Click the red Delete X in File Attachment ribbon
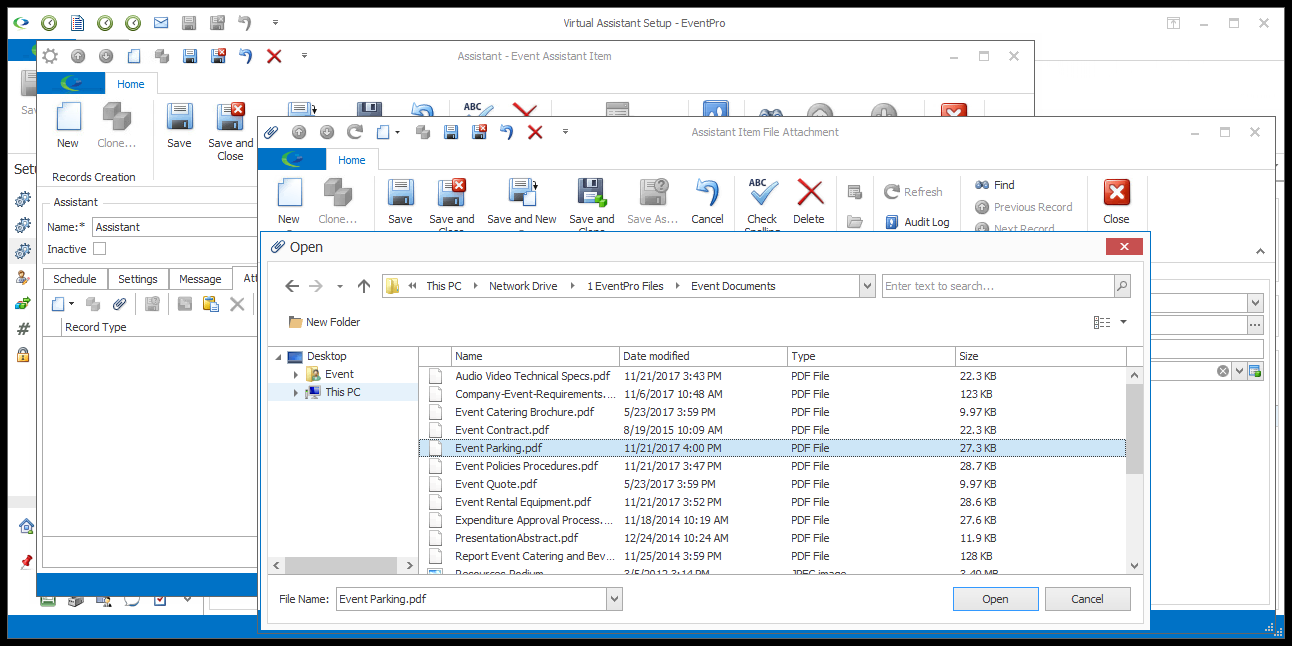This screenshot has width=1292, height=646. pos(809,192)
